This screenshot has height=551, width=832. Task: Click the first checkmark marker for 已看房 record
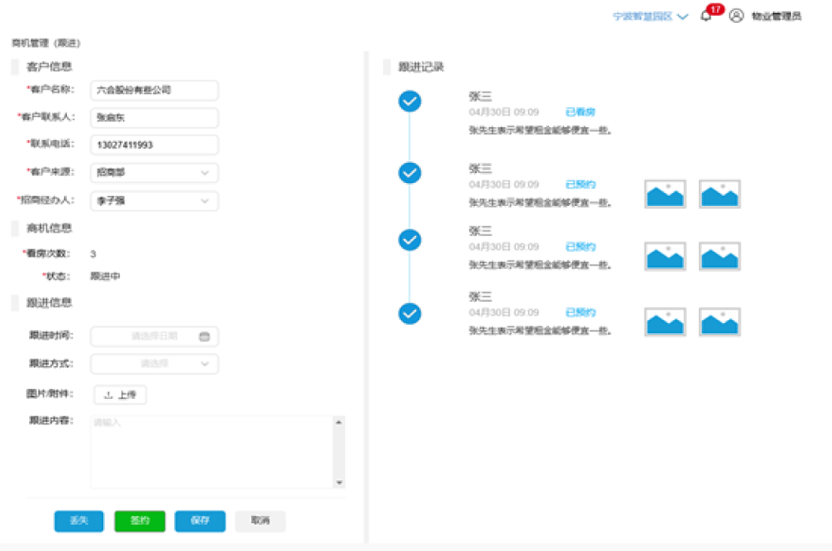click(x=410, y=101)
